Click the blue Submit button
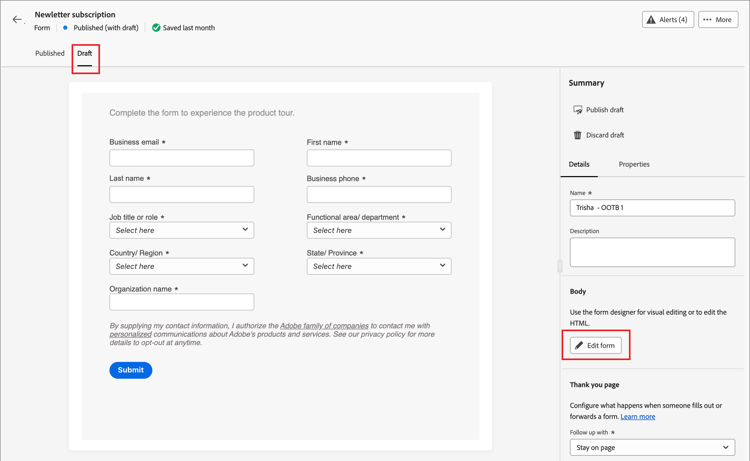Viewport: 750px width, 461px height. pos(131,370)
